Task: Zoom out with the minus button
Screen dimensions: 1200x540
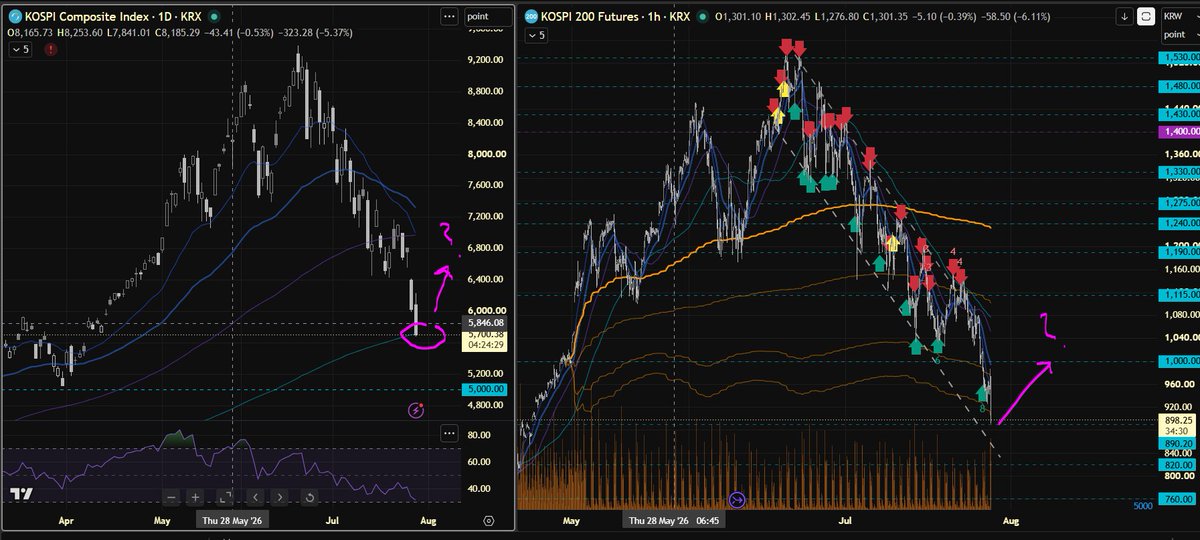Action: click(172, 497)
